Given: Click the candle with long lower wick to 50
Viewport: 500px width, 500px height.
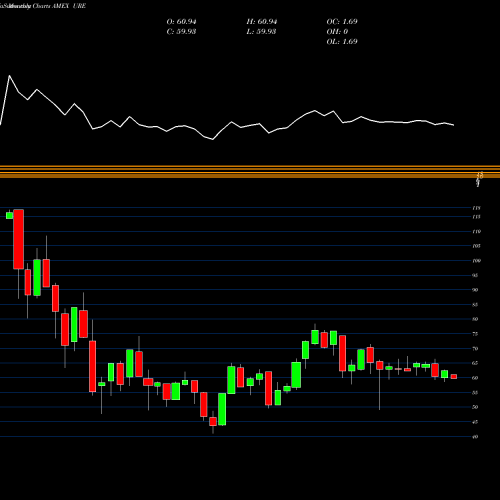Looking at the screenshot, I should pyautogui.click(x=380, y=365).
